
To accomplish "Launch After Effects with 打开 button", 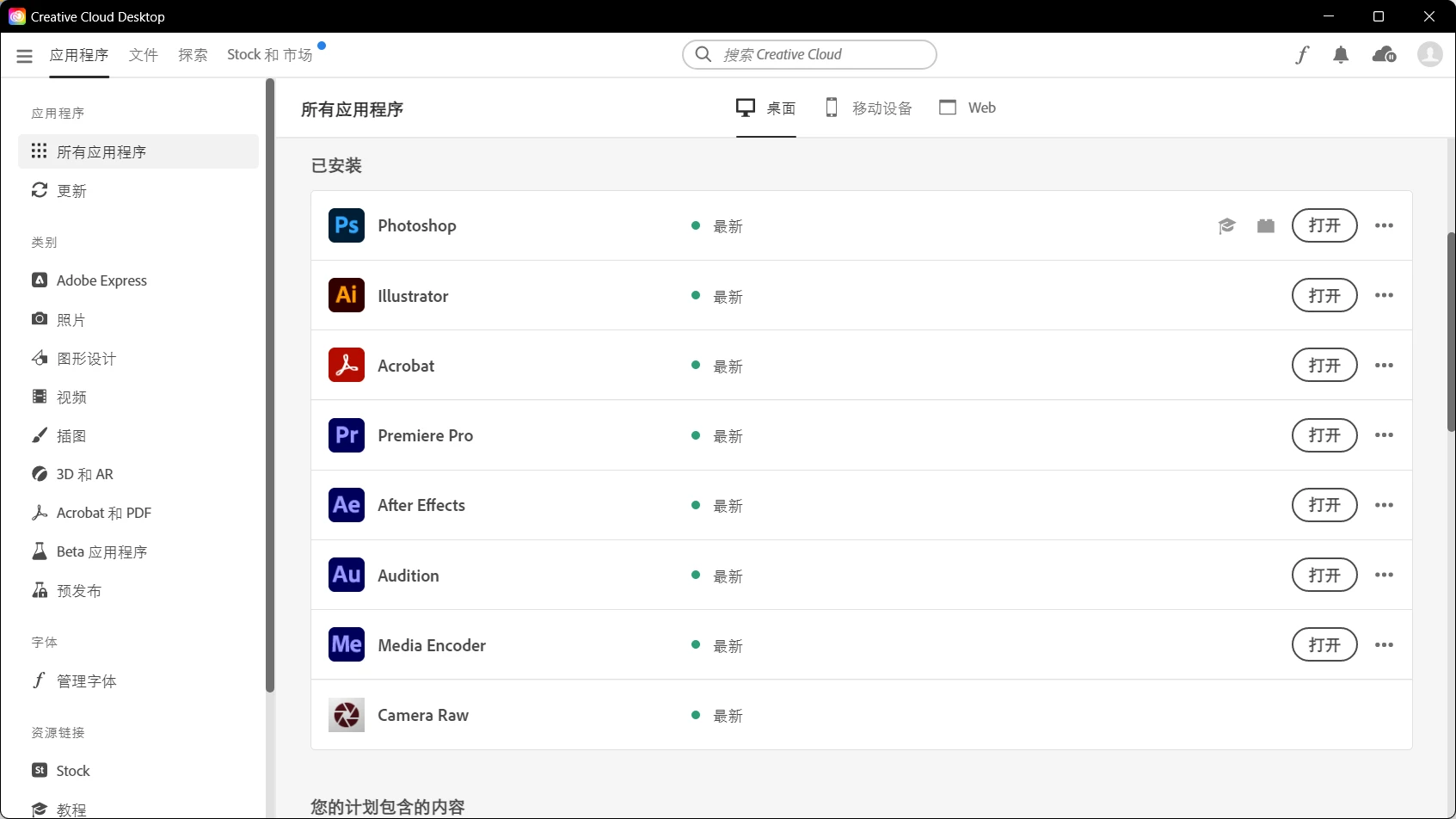I will 1324,505.
